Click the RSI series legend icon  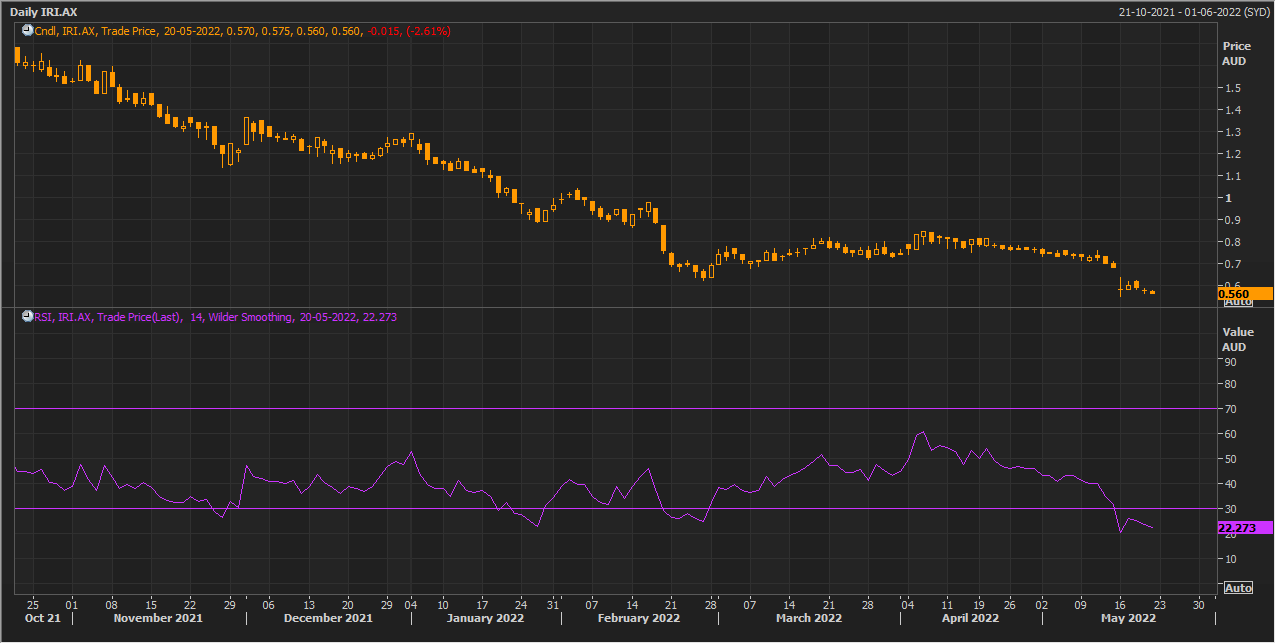coord(27,317)
